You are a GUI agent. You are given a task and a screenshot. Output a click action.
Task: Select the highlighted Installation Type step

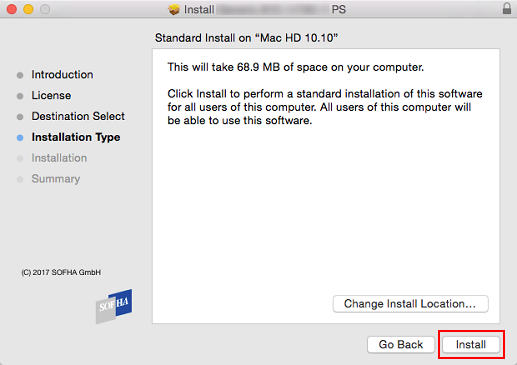click(76, 137)
